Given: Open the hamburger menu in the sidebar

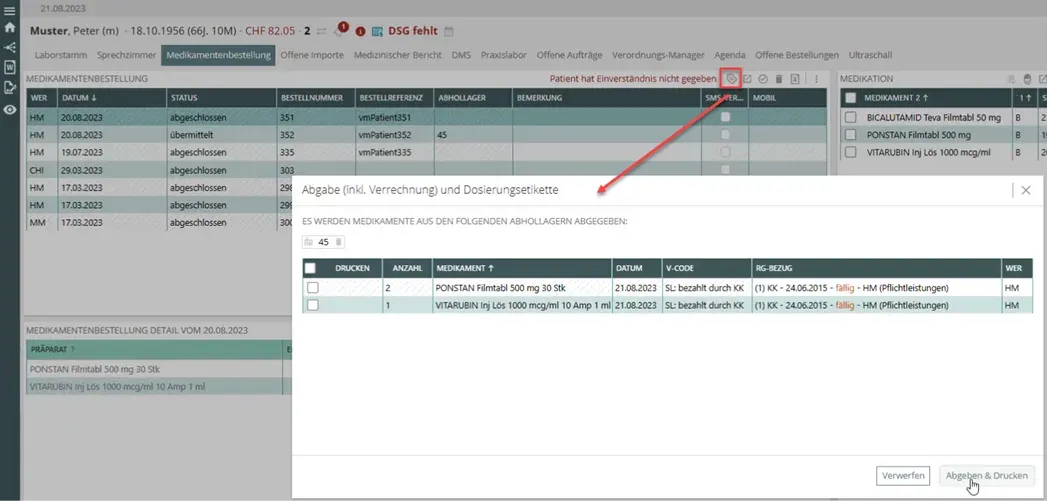Looking at the screenshot, I should 9,11.
